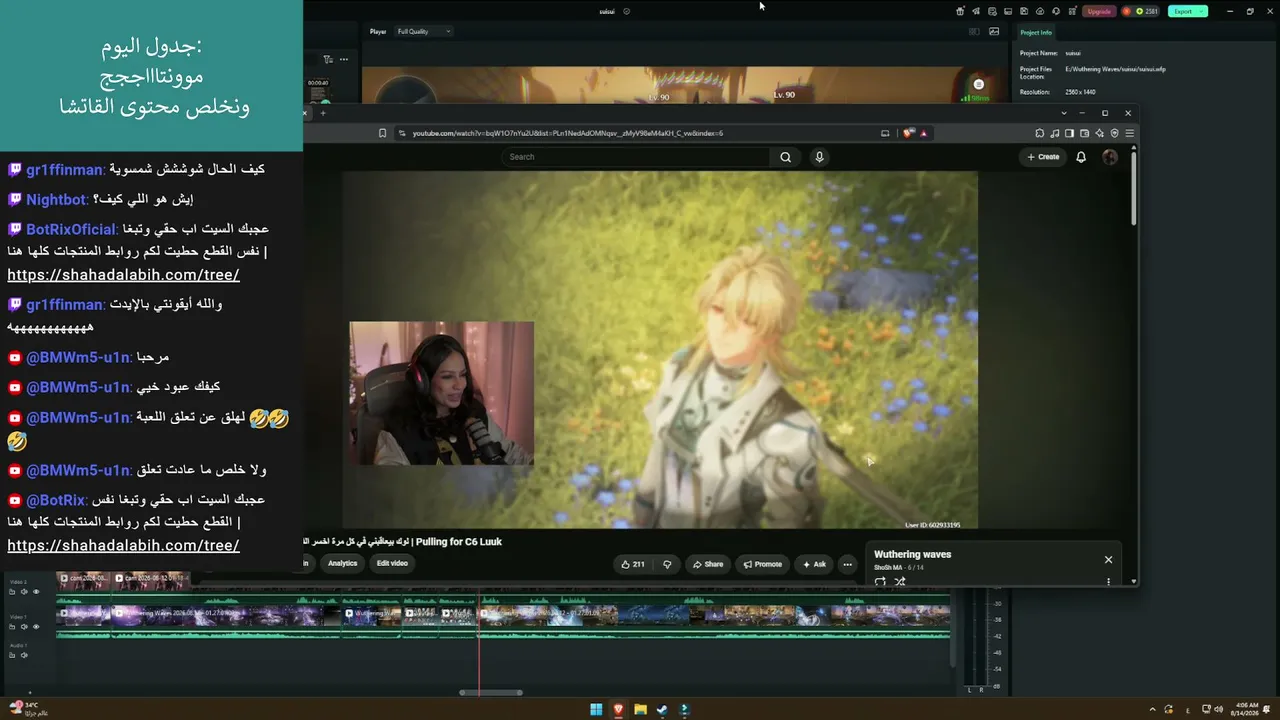Viewport: 1280px width, 720px height.
Task: Click the Edit video button
Action: [392, 563]
